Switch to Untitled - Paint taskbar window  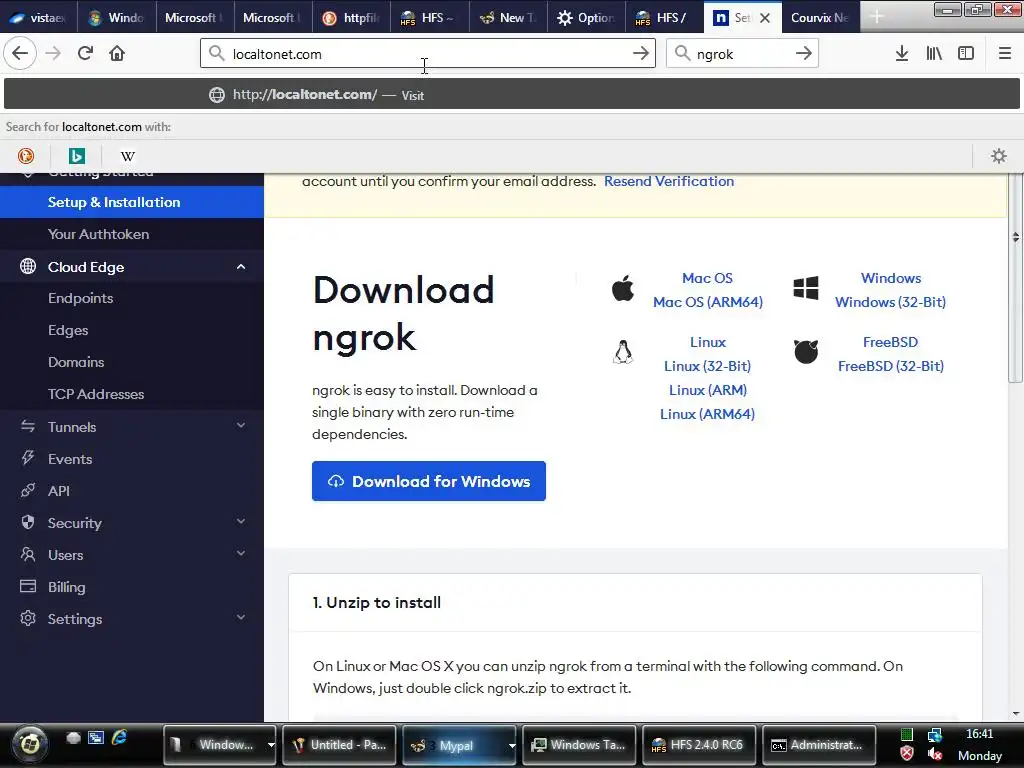click(340, 745)
